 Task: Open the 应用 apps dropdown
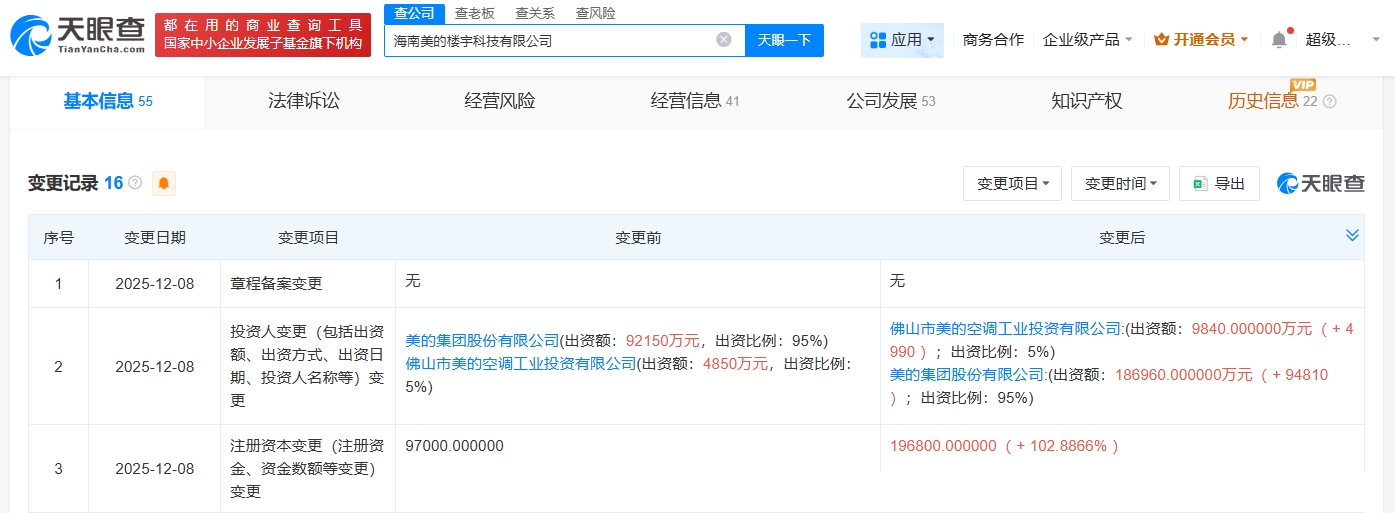(902, 40)
